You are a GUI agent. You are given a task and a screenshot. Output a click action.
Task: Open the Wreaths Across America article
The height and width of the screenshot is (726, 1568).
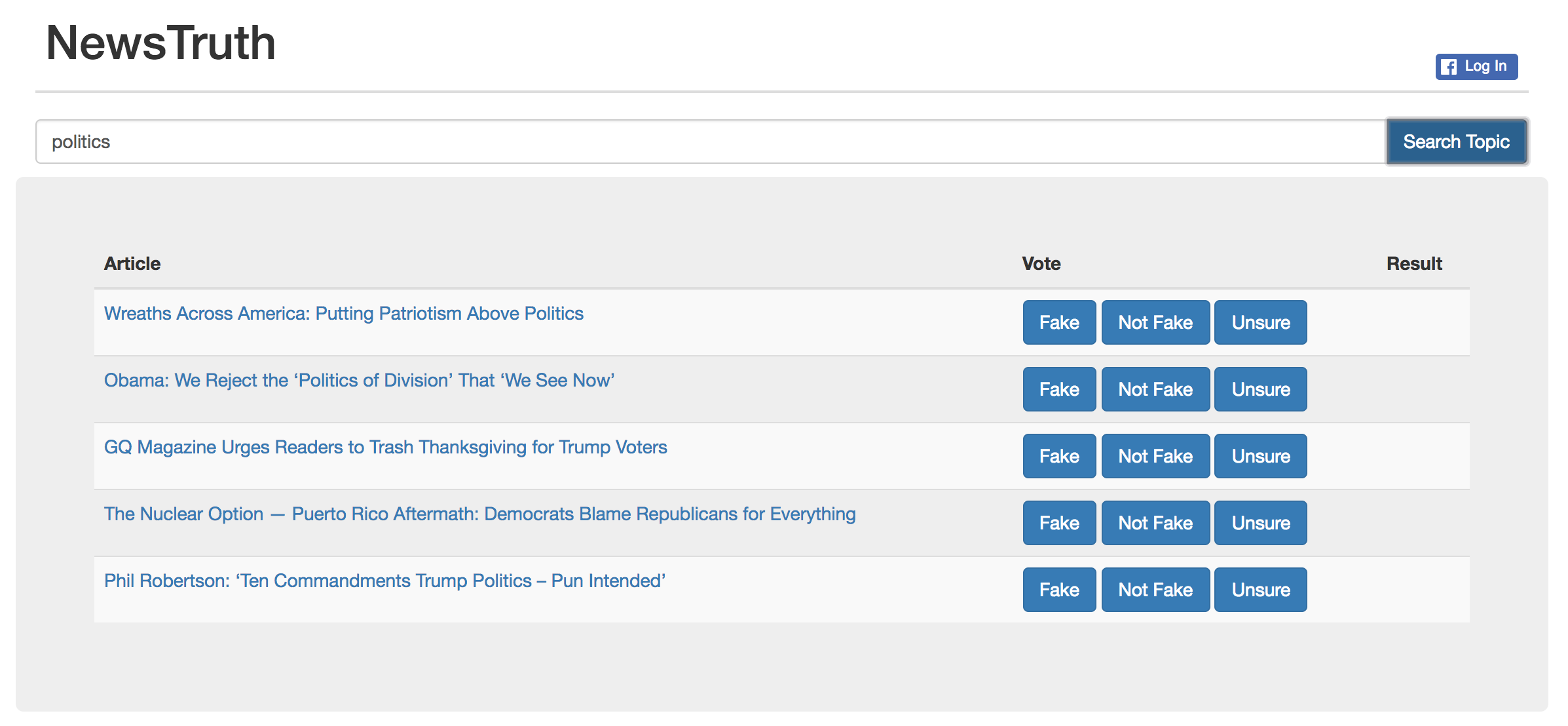[343, 313]
